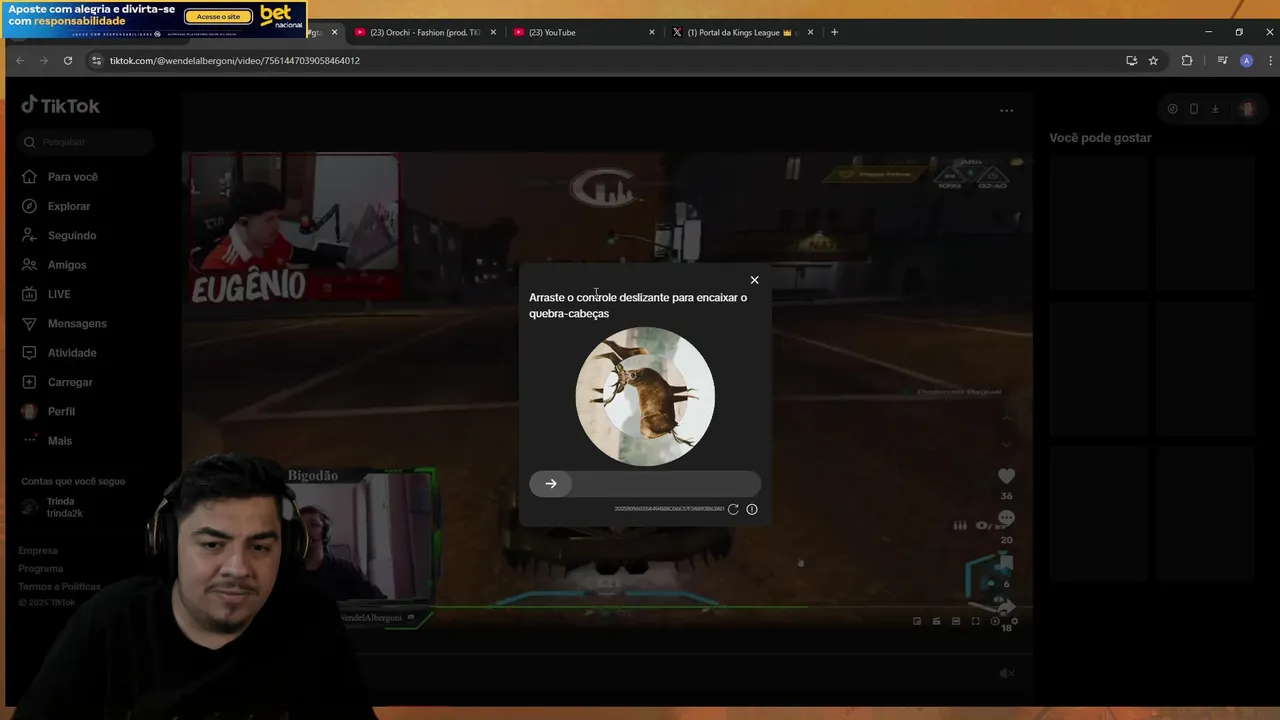The height and width of the screenshot is (720, 1280).
Task: Open LIVE in the sidebar
Action: point(46,294)
